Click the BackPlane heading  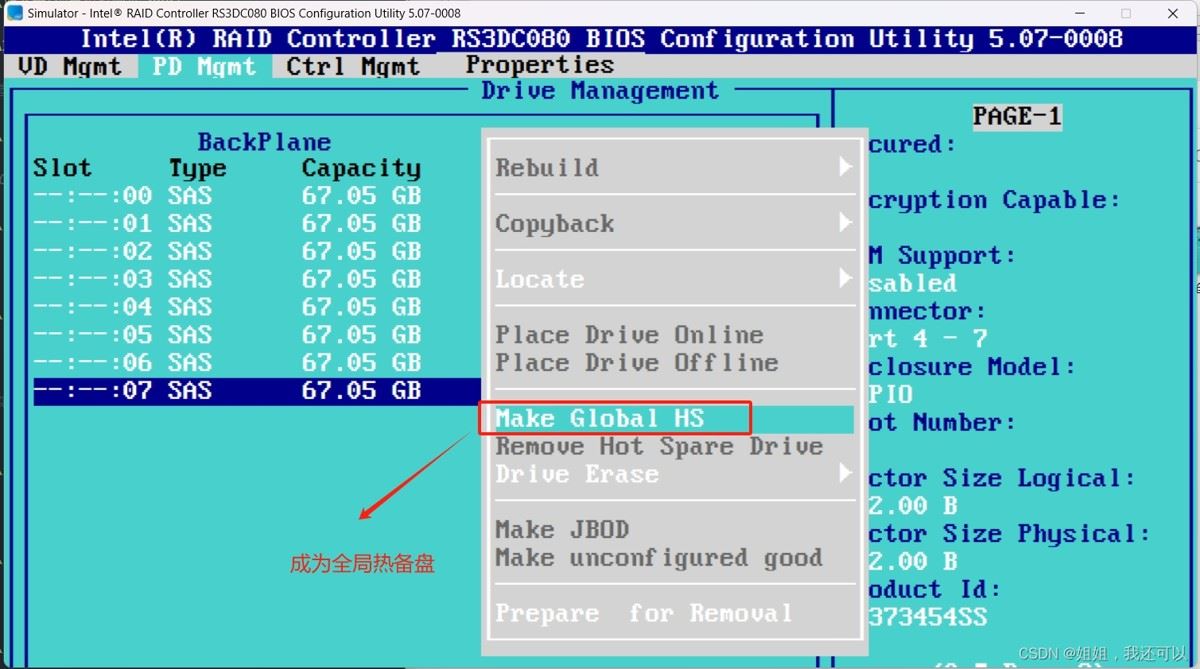pos(264,142)
